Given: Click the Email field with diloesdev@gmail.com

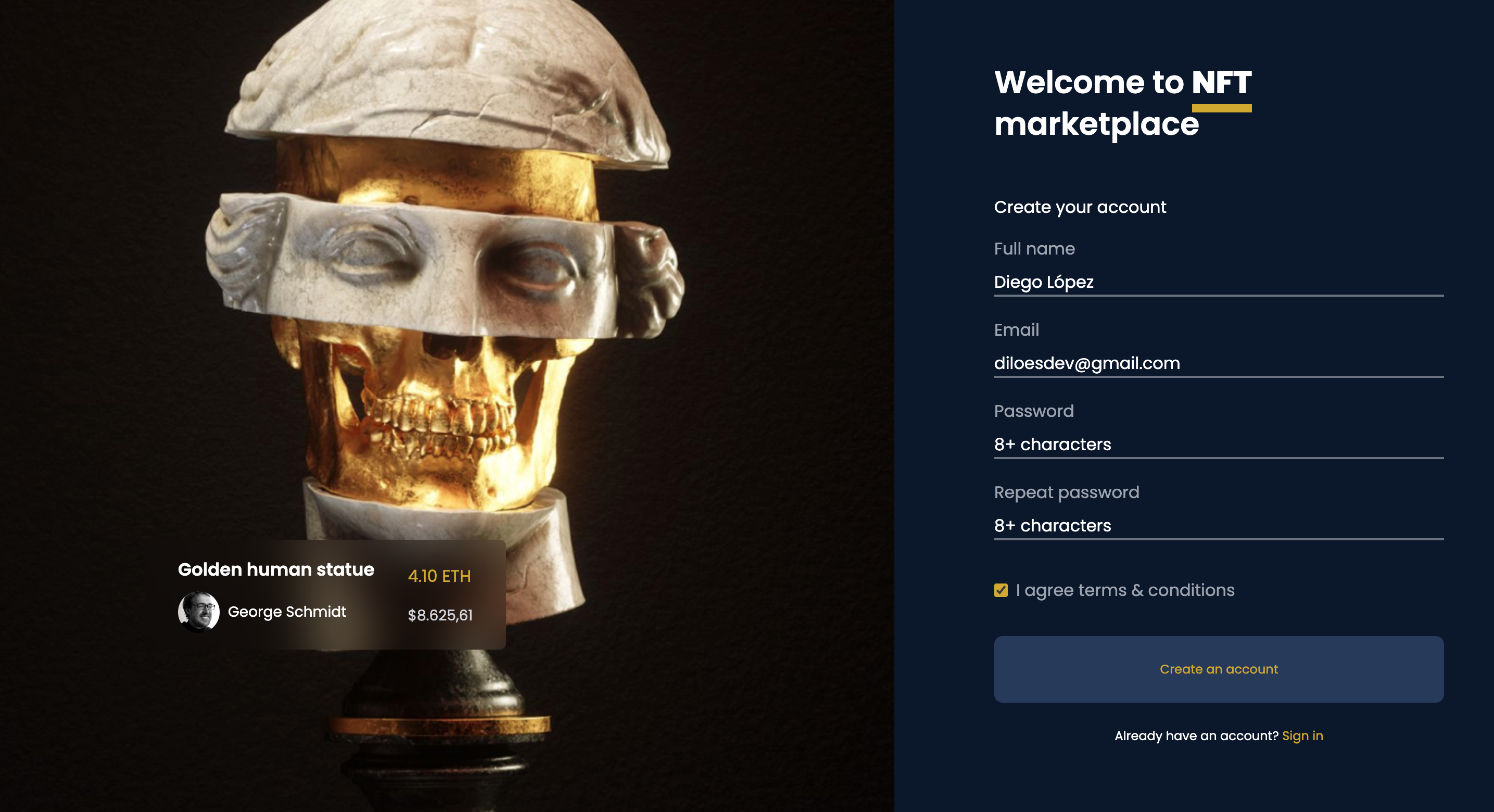Looking at the screenshot, I should pyautogui.click(x=1218, y=363).
